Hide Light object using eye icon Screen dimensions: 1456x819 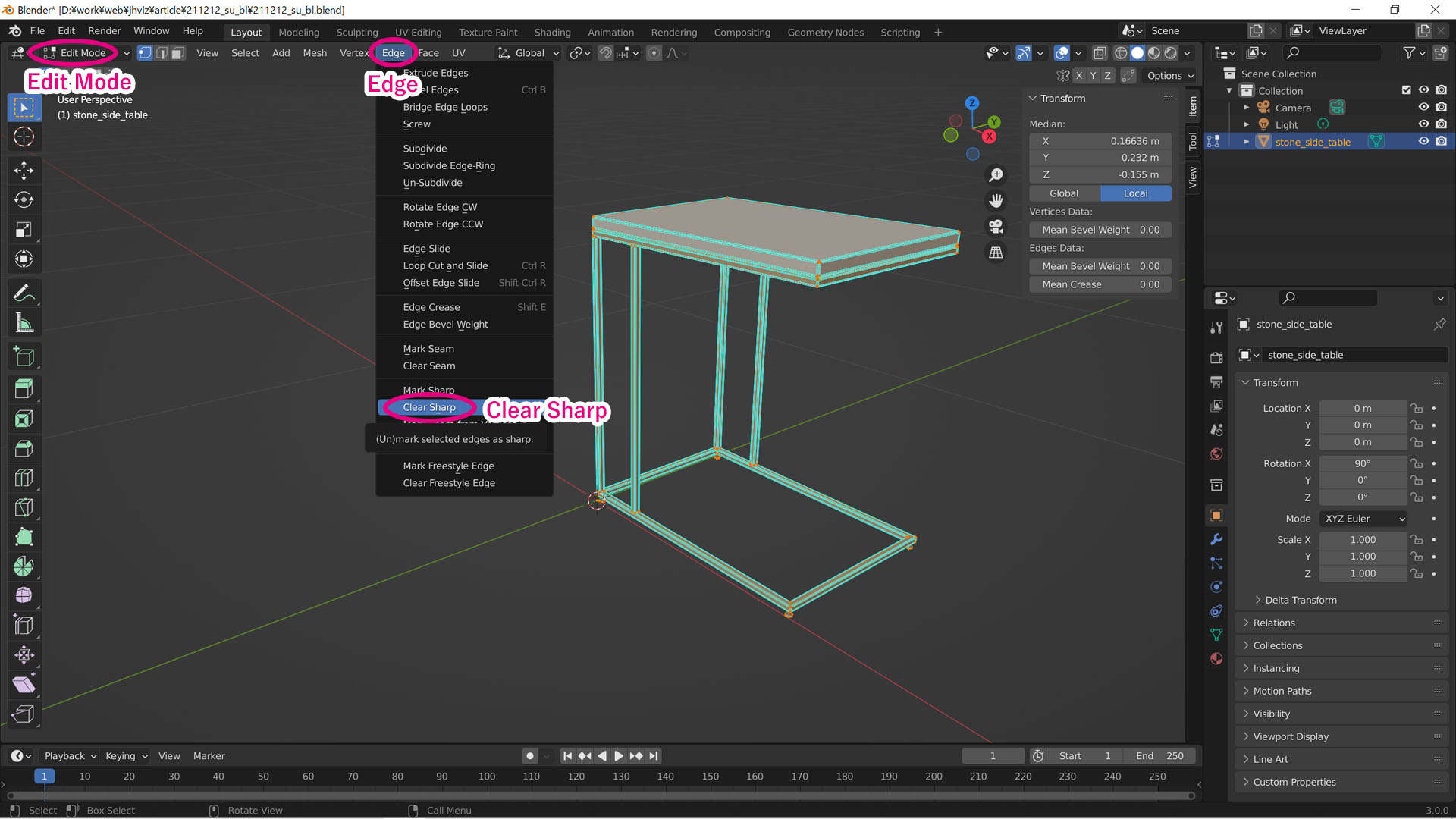pos(1423,124)
